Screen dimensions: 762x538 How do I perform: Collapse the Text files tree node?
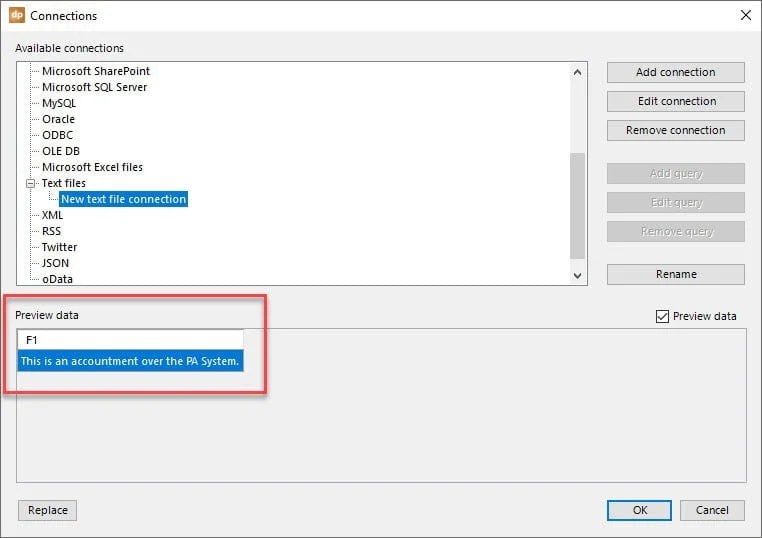(x=31, y=183)
